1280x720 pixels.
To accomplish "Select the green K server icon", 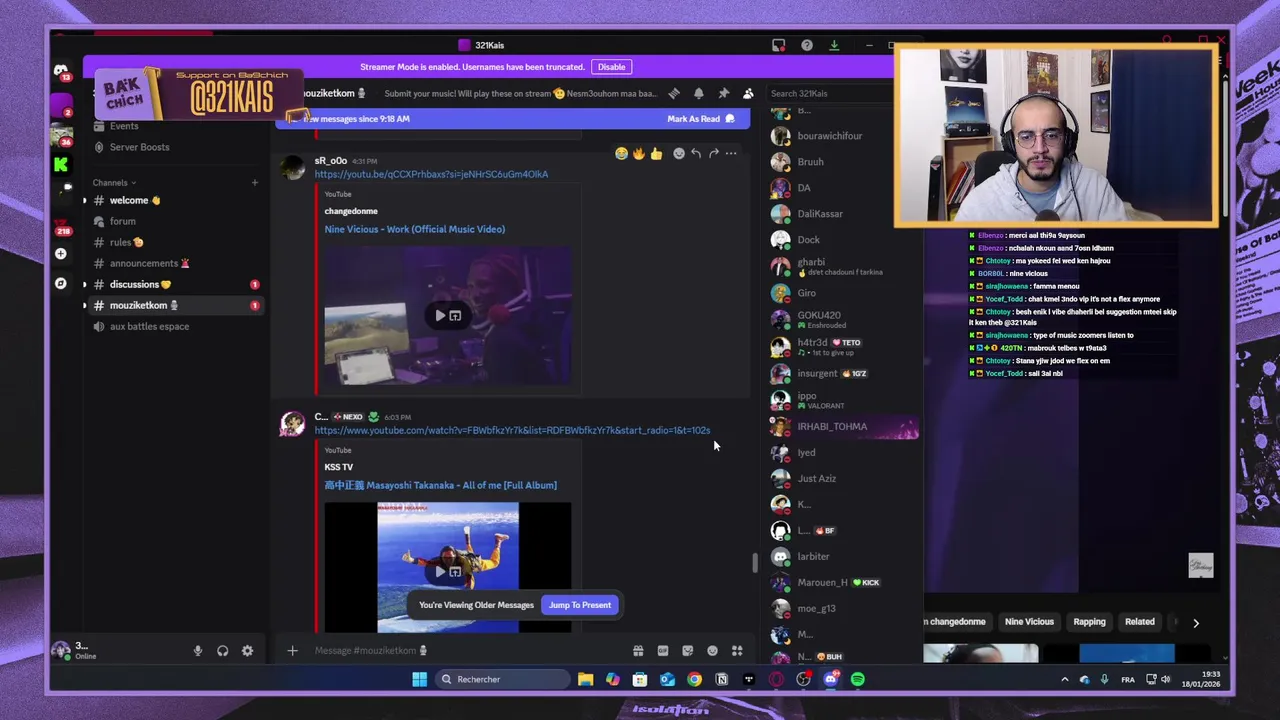I will click(61, 164).
